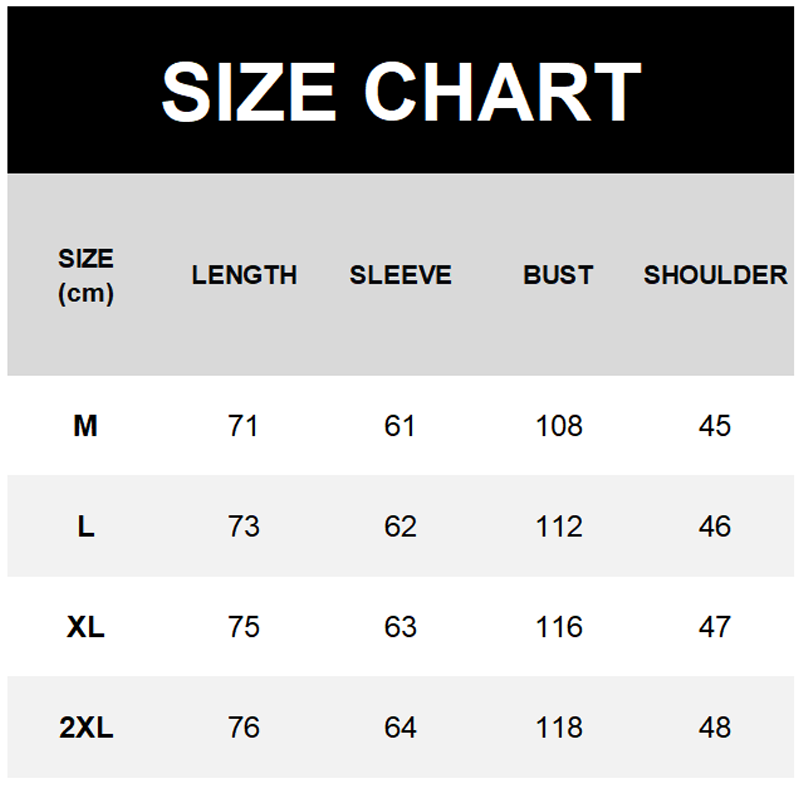
Task: Select the M size row label
Action: point(86,426)
